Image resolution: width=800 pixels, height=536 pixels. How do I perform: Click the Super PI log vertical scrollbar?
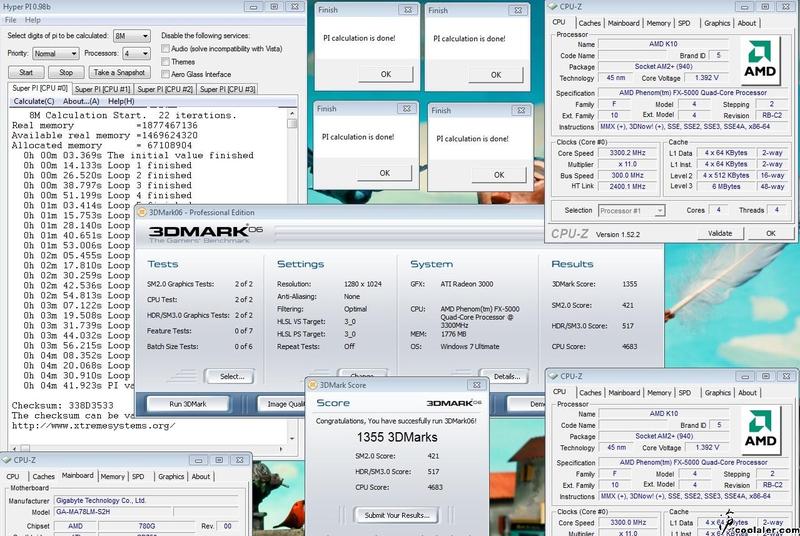click(292, 275)
